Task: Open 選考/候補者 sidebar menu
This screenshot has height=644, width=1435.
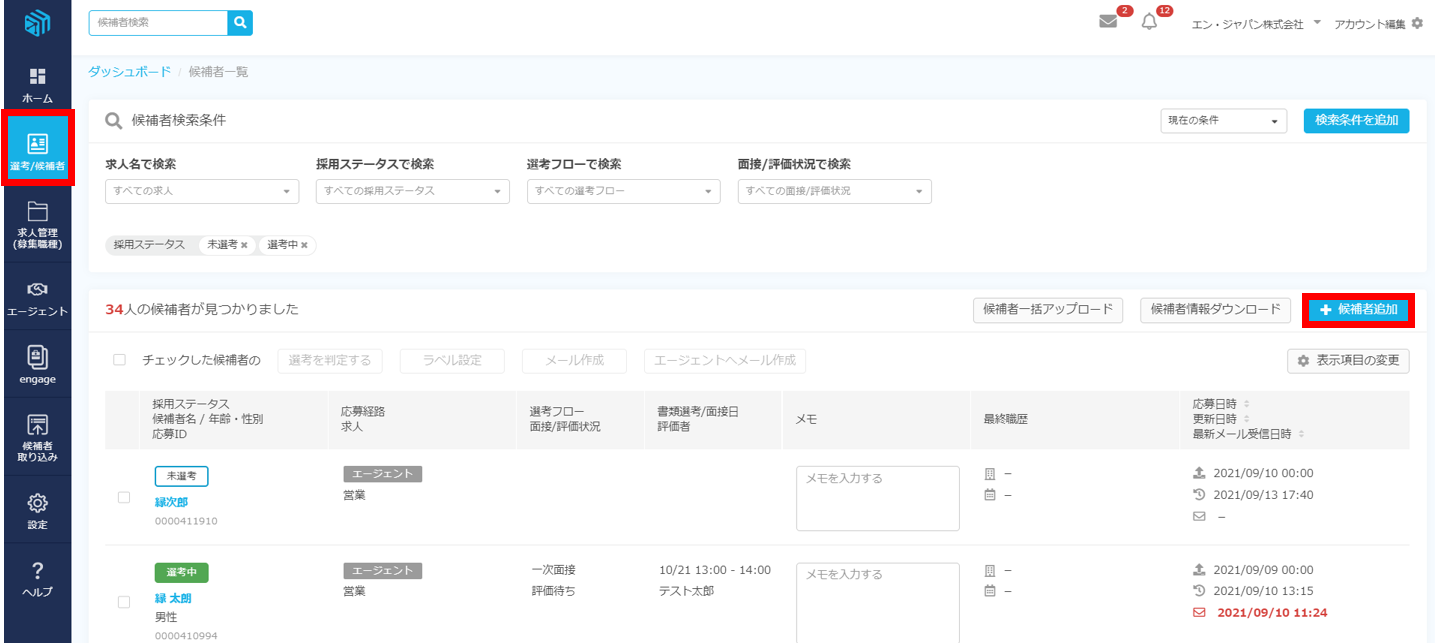Action: 37,149
